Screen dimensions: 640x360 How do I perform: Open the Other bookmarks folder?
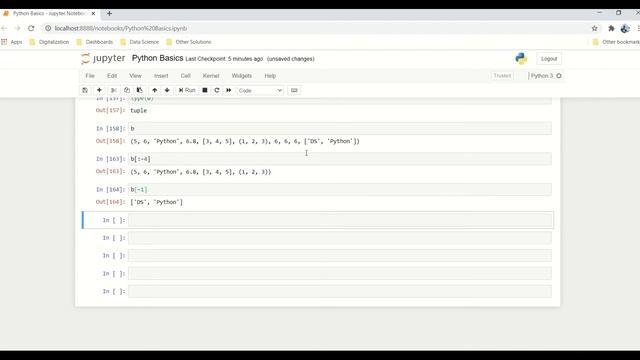[x=616, y=42]
